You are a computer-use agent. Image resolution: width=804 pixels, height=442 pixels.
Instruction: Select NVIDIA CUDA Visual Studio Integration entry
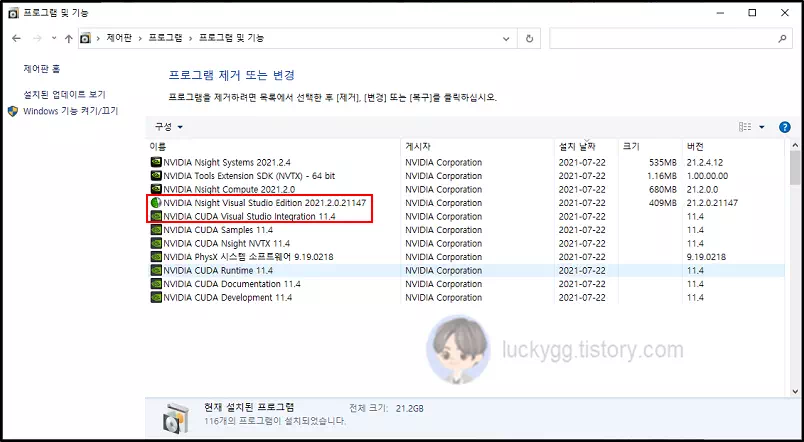coord(249,216)
